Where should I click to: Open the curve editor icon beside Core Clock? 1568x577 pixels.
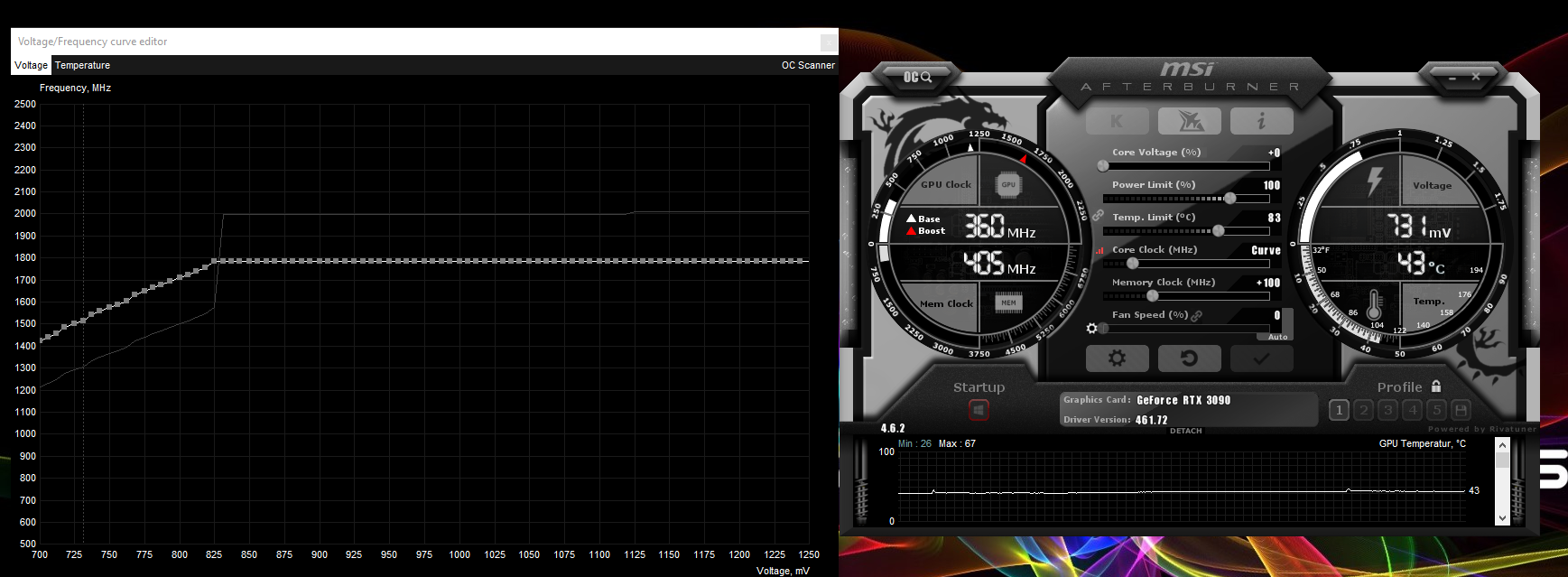pos(1099,250)
